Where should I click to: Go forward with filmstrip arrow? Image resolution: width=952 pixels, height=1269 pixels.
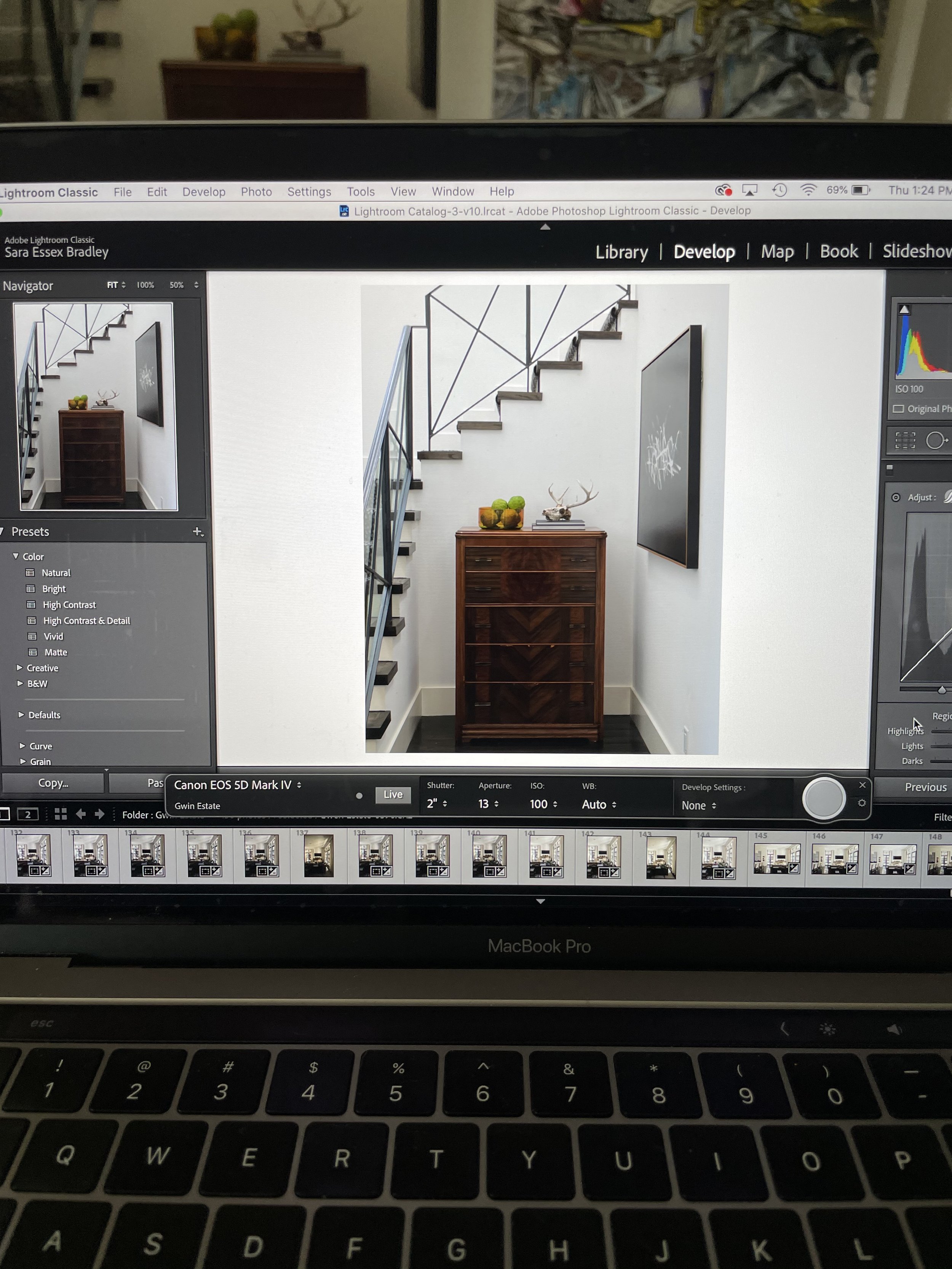click(x=100, y=814)
